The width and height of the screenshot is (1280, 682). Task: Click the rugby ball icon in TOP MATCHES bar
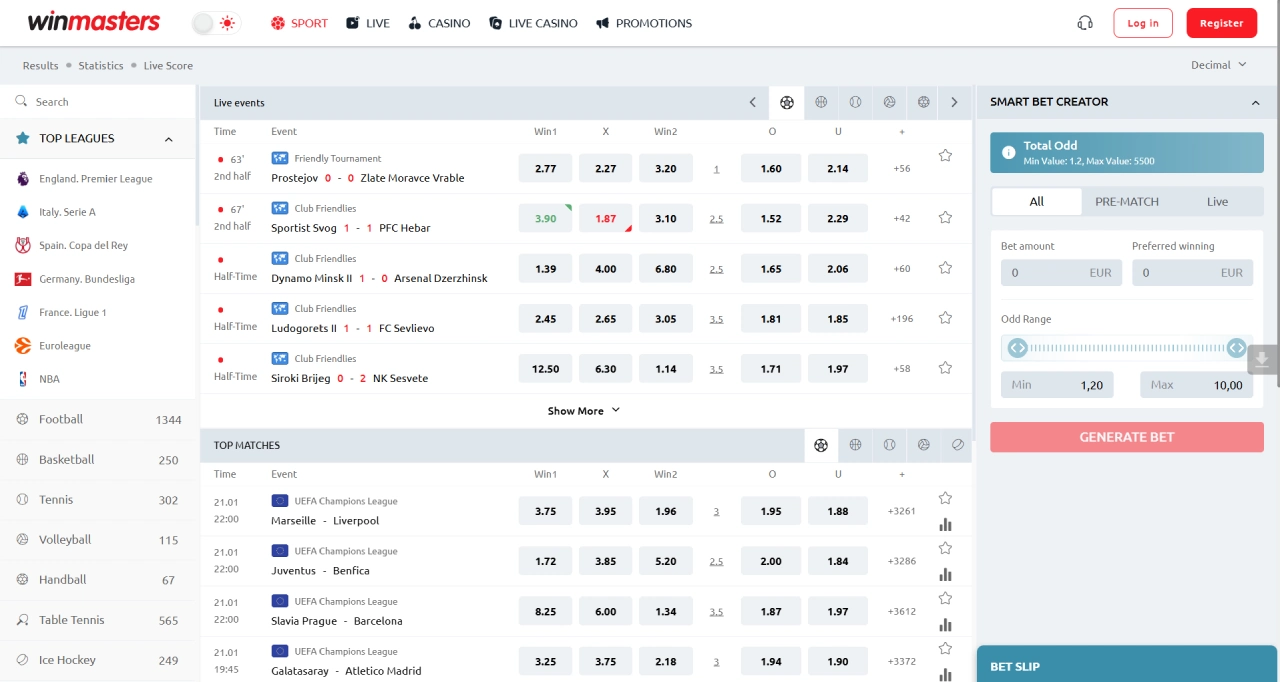[x=957, y=445]
